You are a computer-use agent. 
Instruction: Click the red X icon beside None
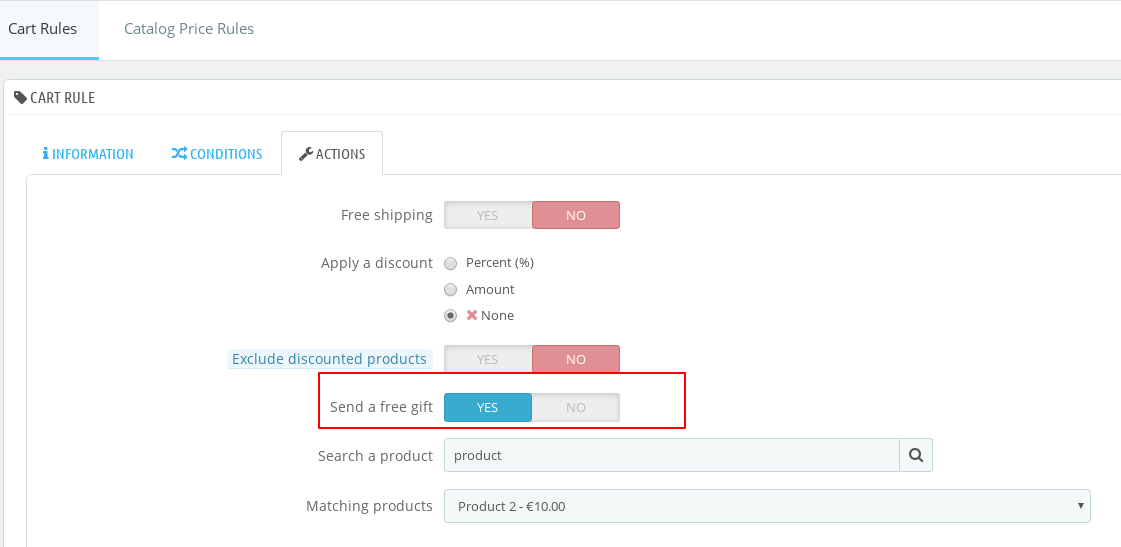(x=472, y=315)
